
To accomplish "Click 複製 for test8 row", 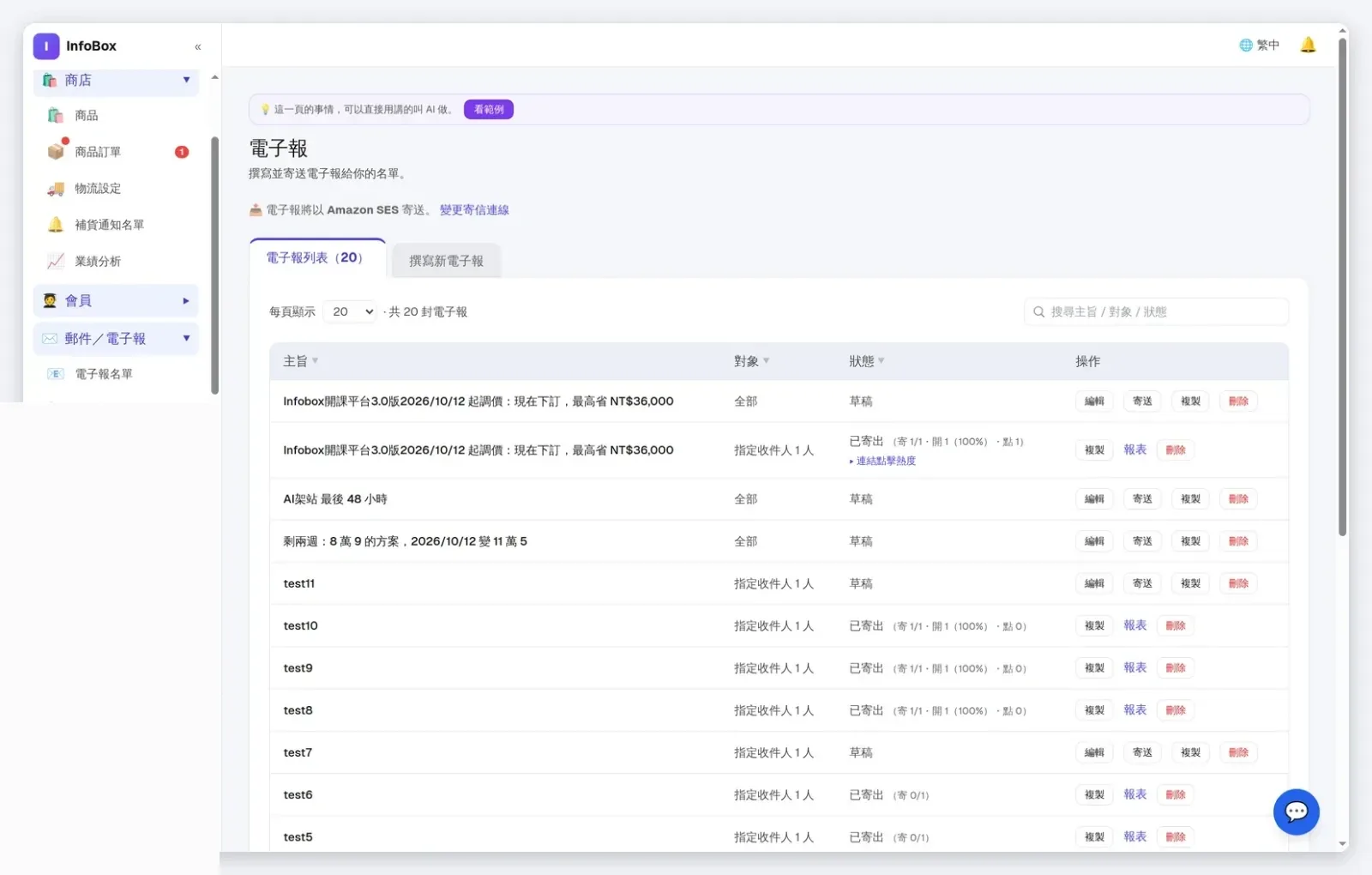I will tap(1094, 710).
